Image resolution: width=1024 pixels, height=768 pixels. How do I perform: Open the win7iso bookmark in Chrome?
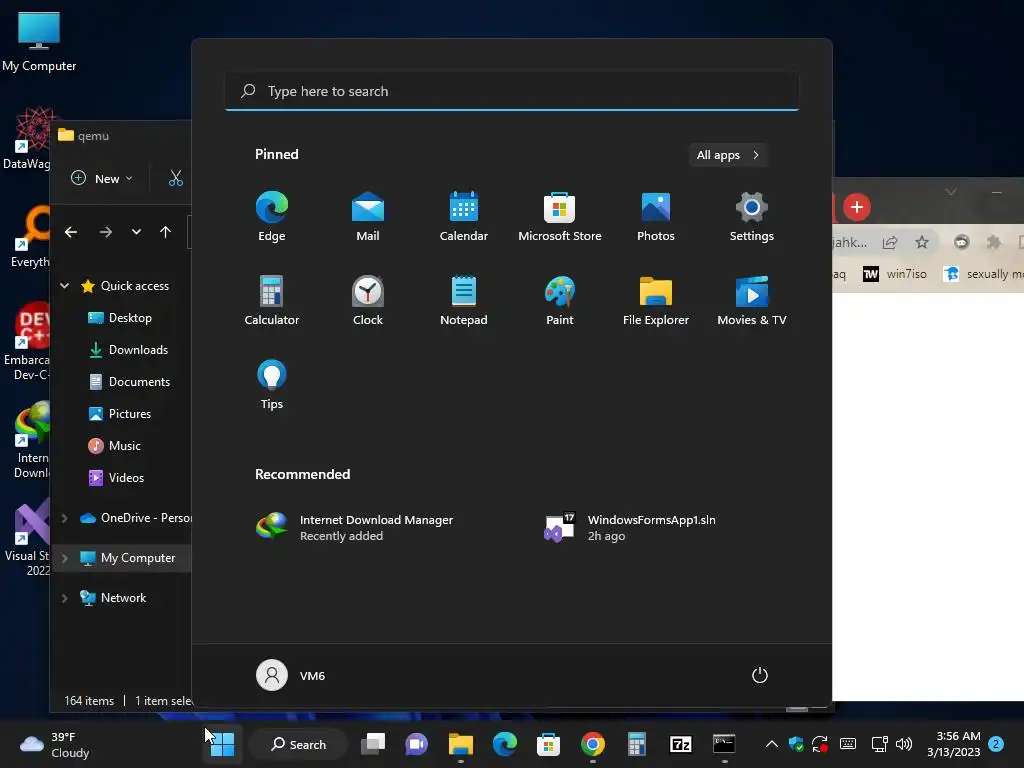tap(895, 274)
